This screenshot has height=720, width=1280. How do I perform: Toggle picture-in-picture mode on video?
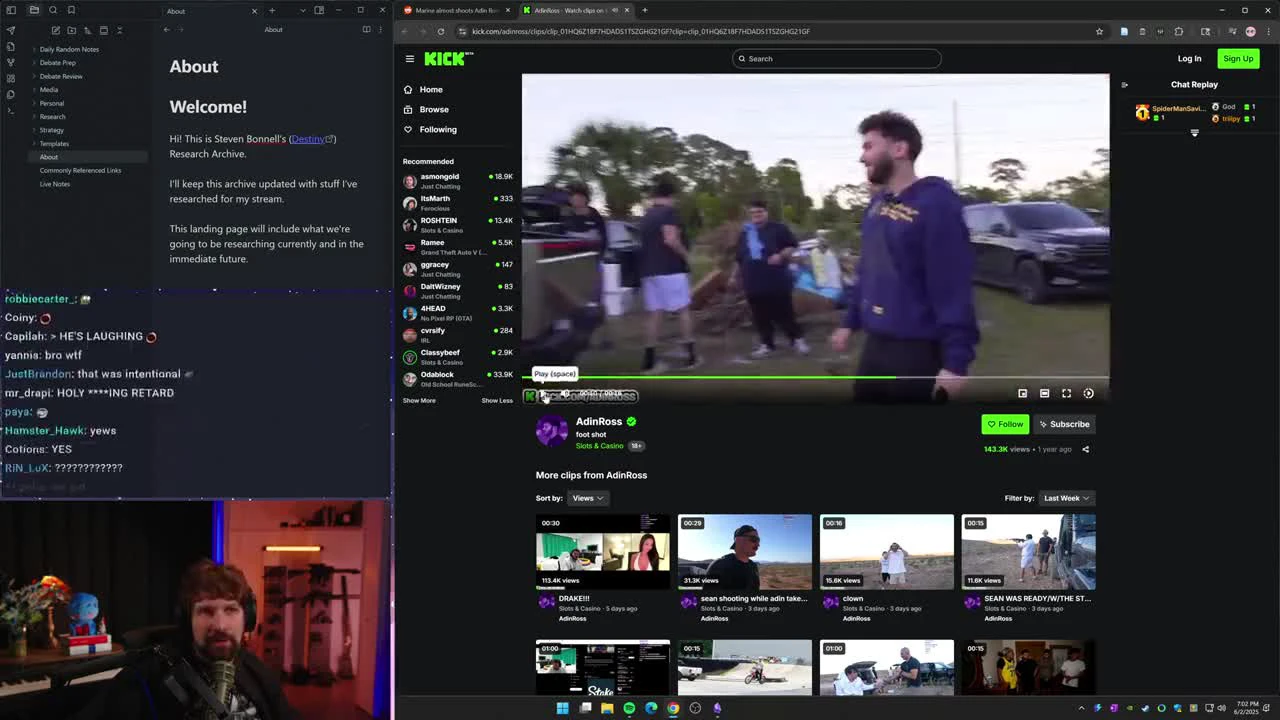[1022, 393]
